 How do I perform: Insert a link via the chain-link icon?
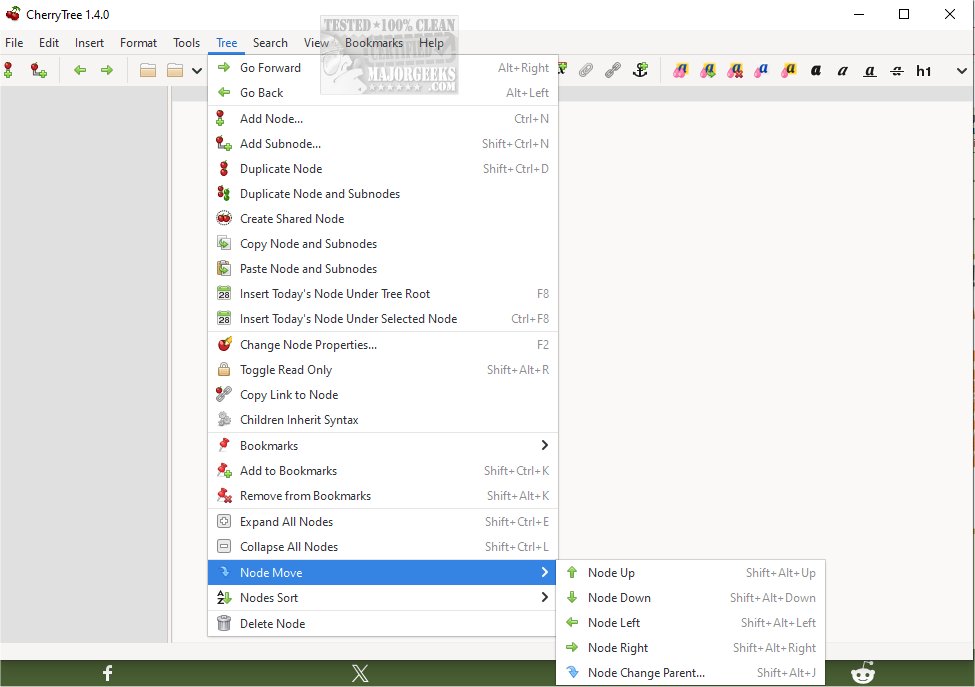(x=613, y=70)
